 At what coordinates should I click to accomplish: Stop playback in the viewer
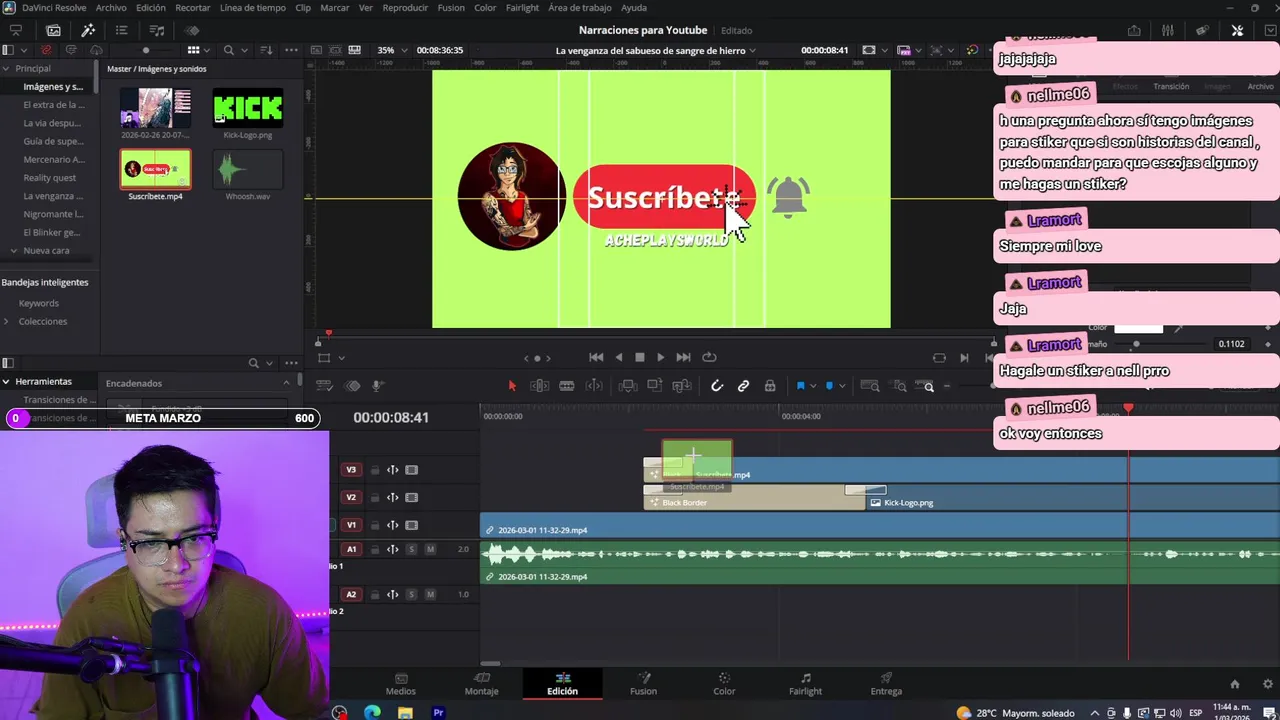[640, 357]
